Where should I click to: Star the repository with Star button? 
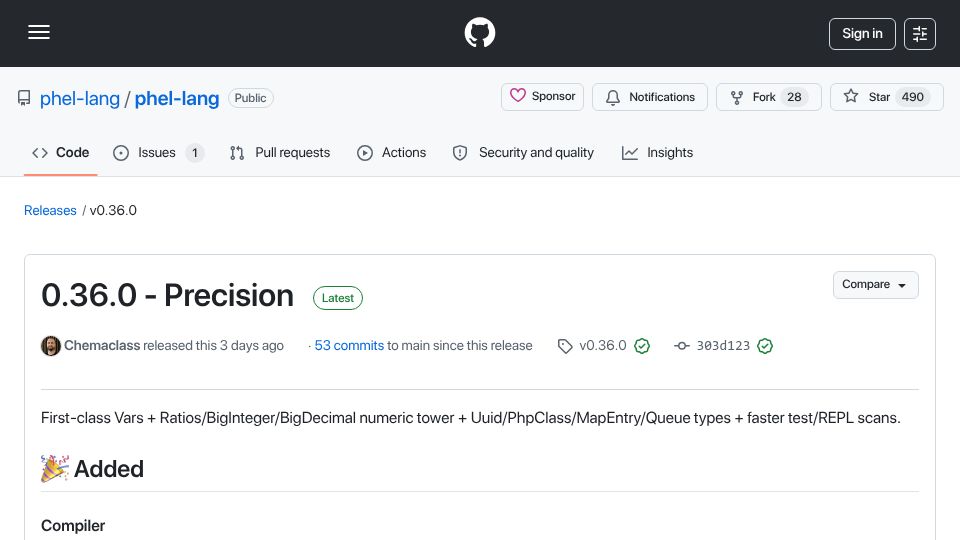pos(887,97)
